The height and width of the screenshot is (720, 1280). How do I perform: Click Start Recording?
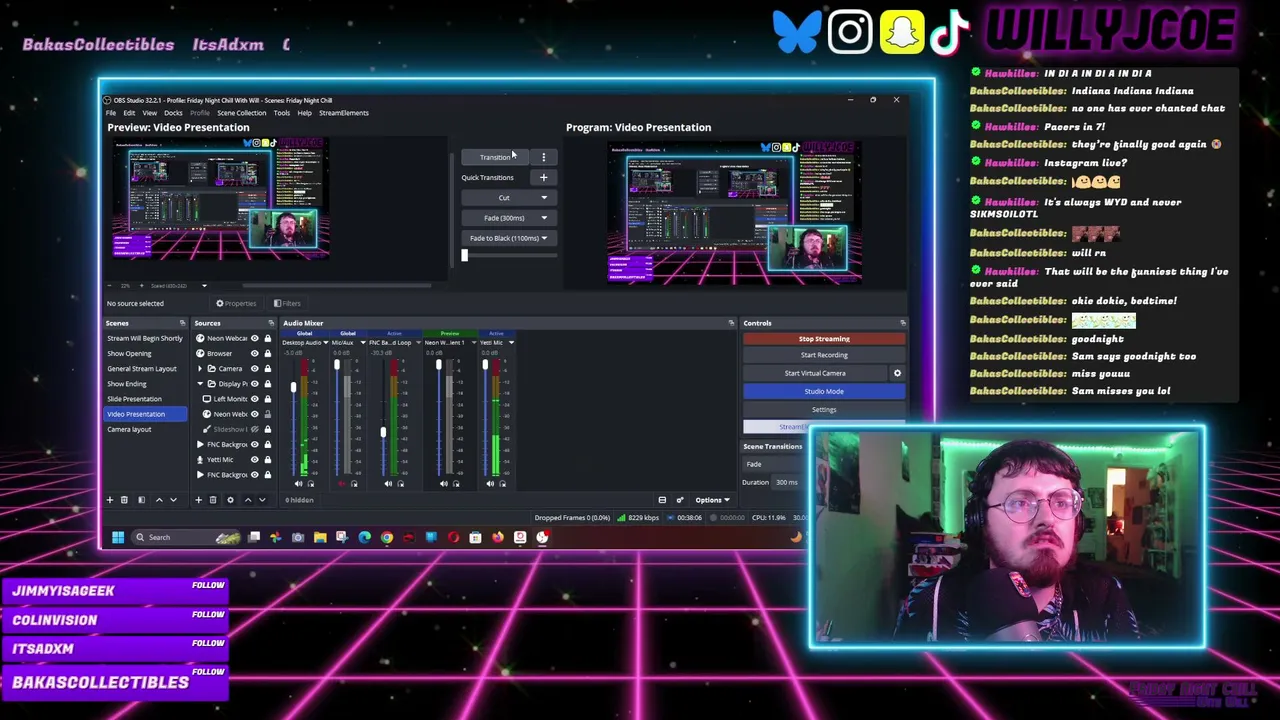(824, 355)
